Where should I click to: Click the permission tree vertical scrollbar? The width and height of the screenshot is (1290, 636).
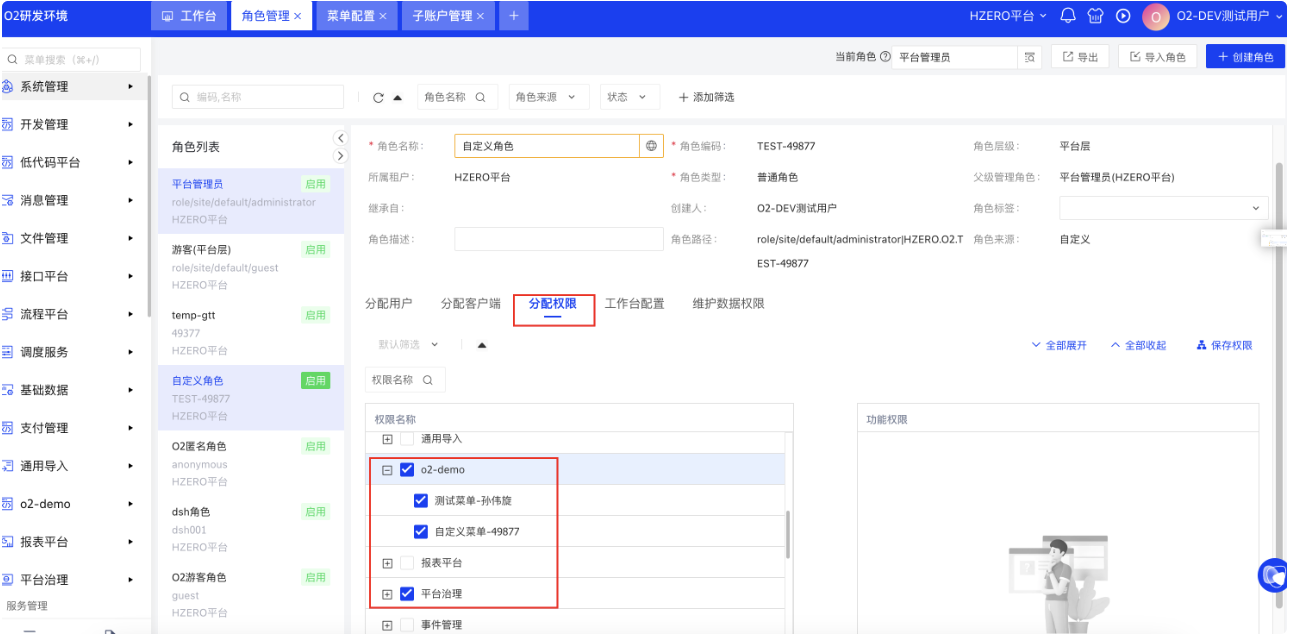coord(788,535)
